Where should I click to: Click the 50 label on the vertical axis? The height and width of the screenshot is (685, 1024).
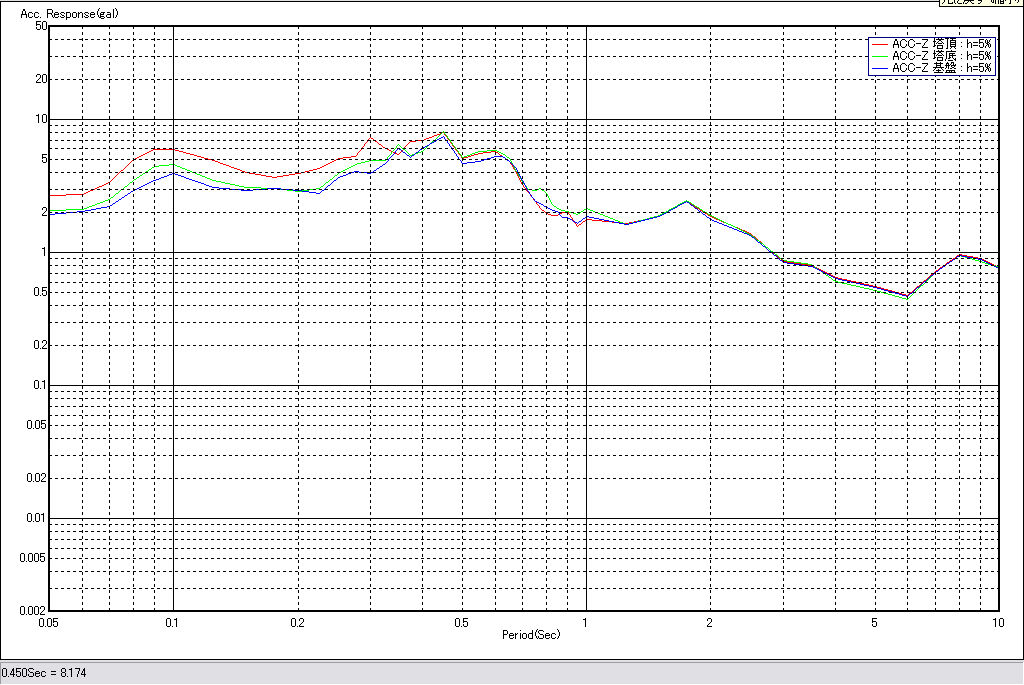pyautogui.click(x=41, y=26)
